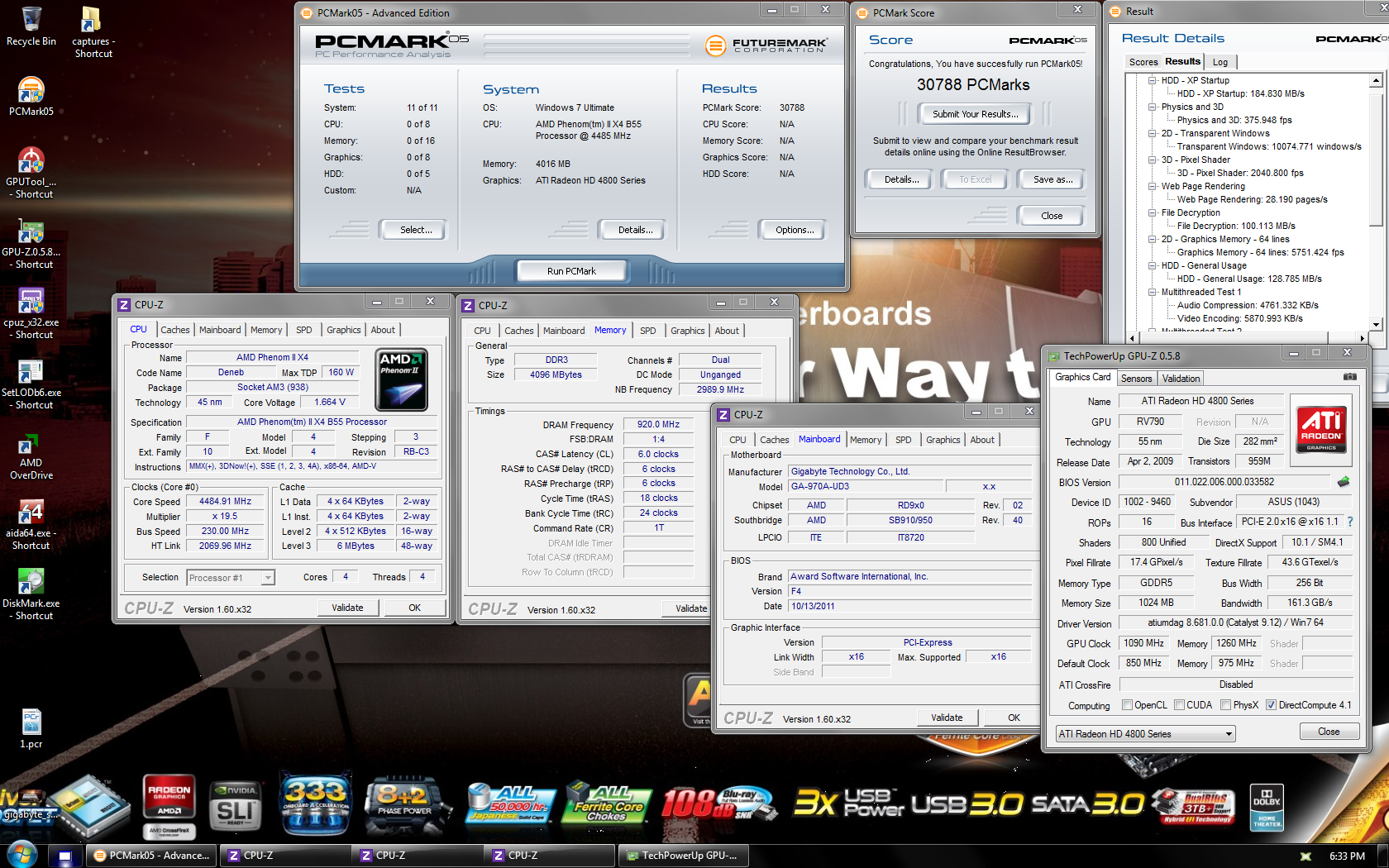Toggle the OpenCL checkbox in GPU-Z
This screenshot has height=868, width=1389.
tap(1127, 705)
